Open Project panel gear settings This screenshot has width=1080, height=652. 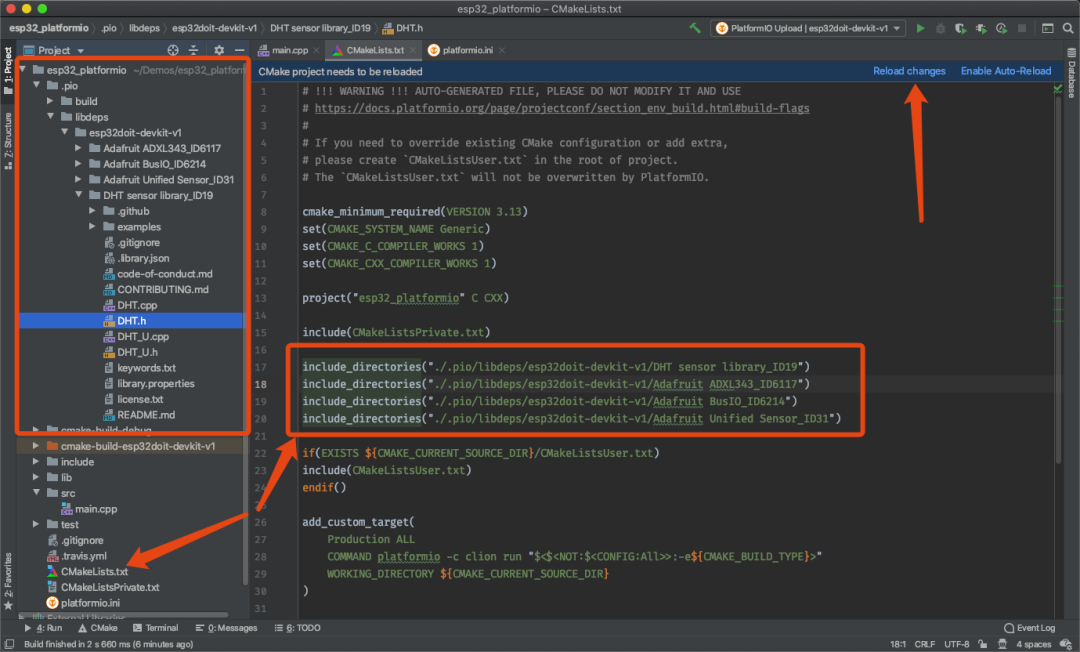click(x=219, y=50)
